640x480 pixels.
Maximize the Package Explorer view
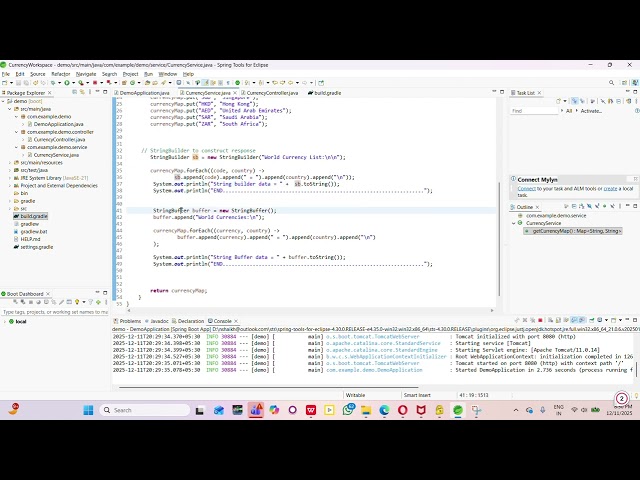click(105, 92)
